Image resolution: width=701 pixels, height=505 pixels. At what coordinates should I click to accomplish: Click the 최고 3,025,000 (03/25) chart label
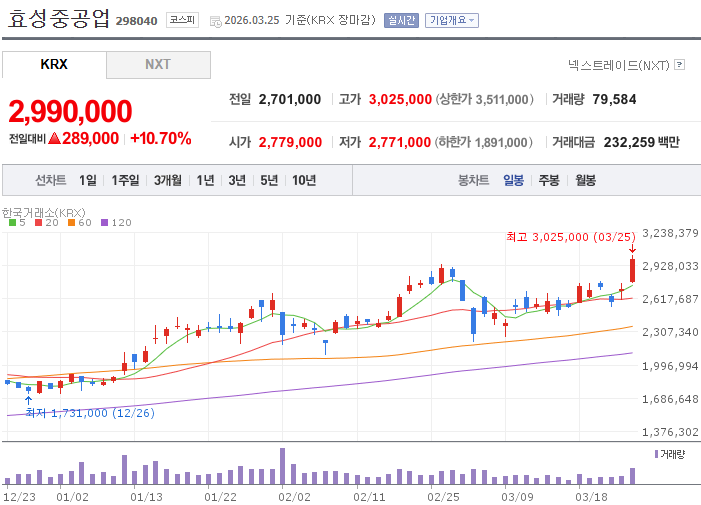571,237
